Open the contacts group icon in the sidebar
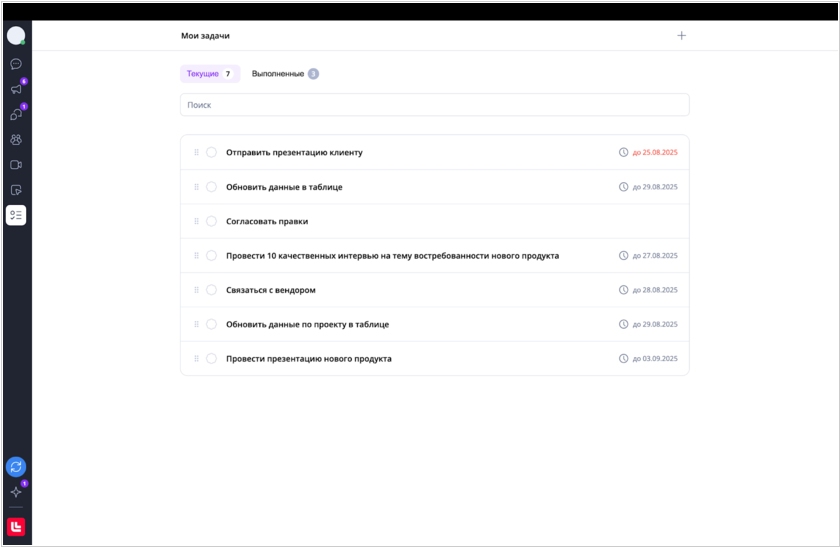Screen dimensions: 840x547 click(16, 140)
